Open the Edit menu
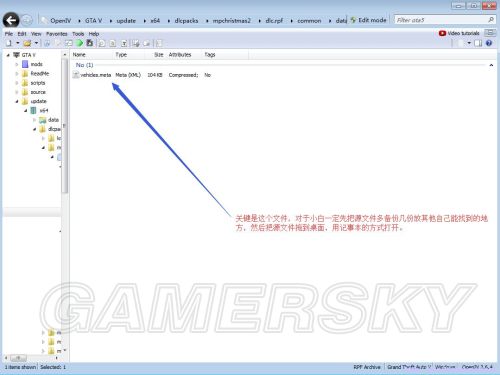This screenshot has height=375, width=500. click(x=22, y=34)
